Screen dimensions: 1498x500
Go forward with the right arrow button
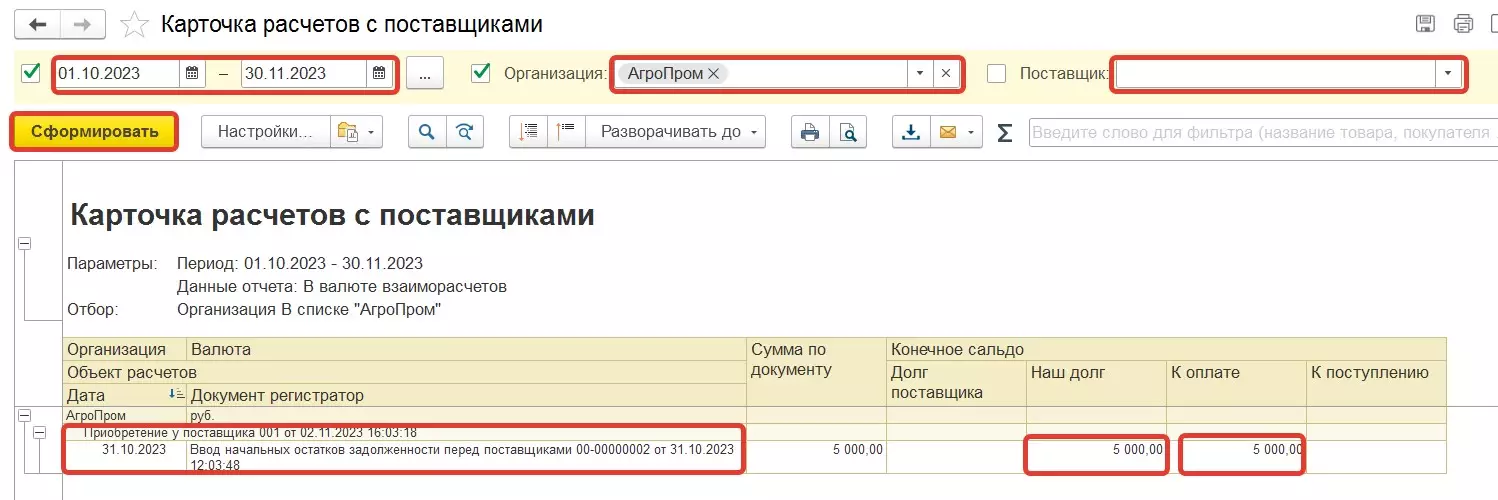point(84,24)
